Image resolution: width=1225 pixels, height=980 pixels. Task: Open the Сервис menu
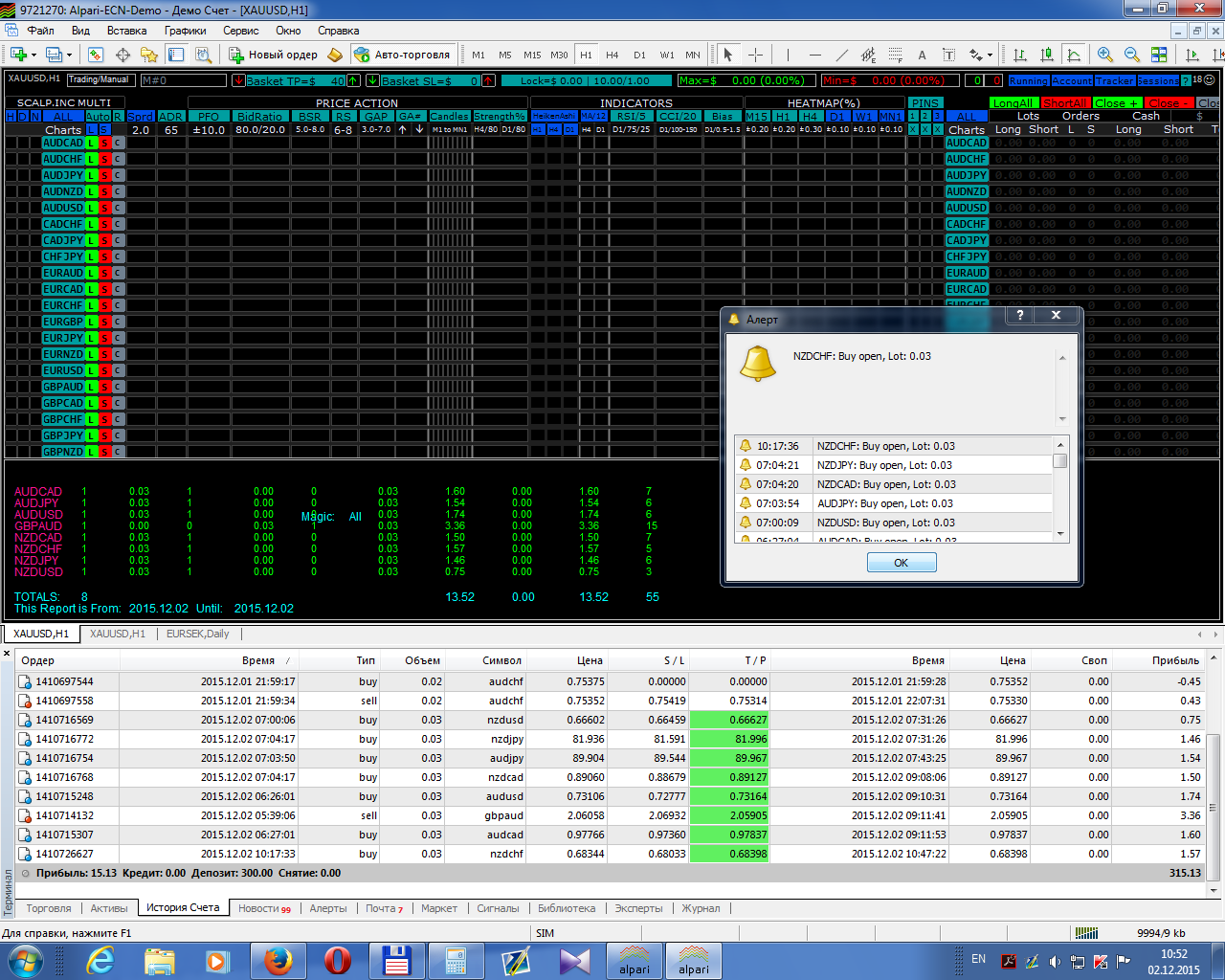(x=241, y=31)
